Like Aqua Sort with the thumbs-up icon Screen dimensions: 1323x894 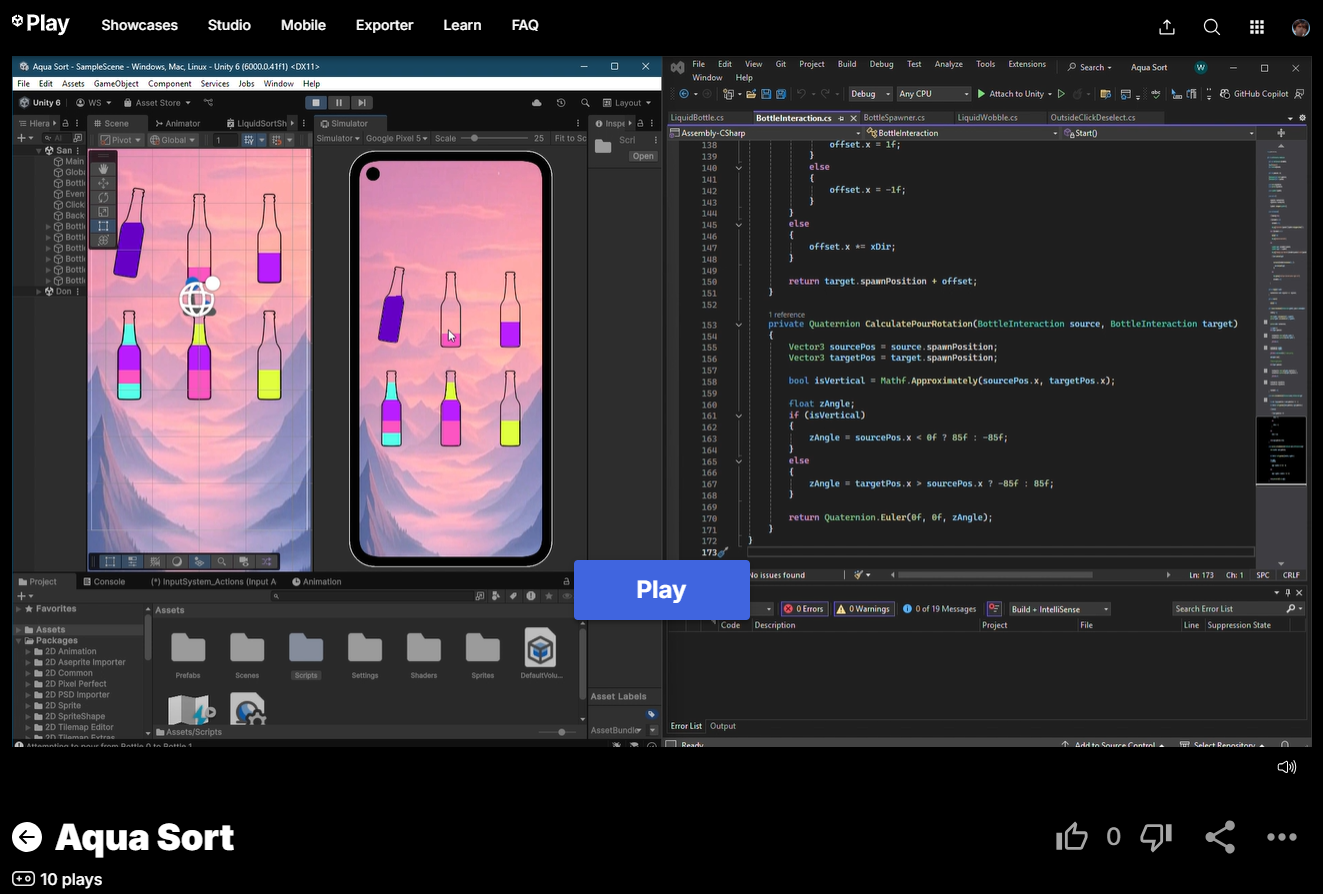coord(1072,837)
